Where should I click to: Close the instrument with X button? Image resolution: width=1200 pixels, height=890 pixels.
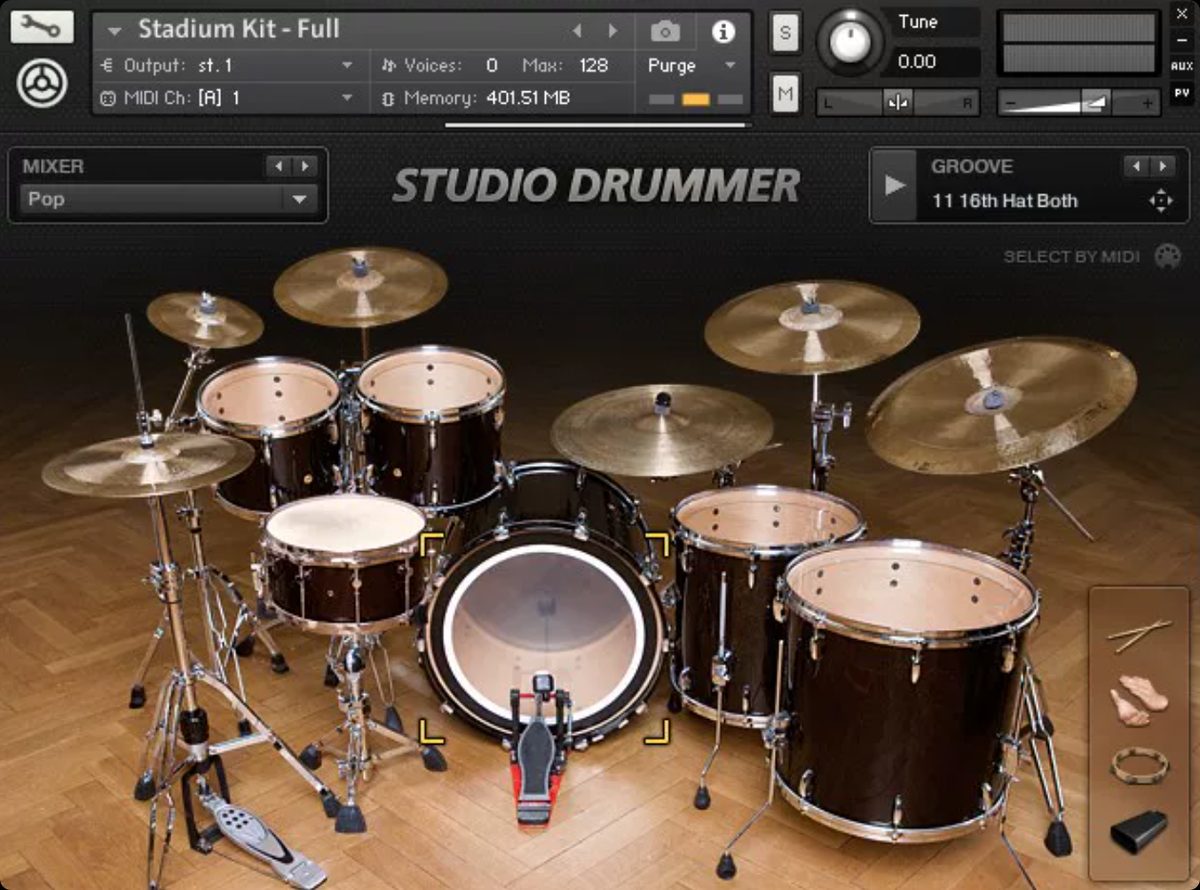tap(1181, 16)
